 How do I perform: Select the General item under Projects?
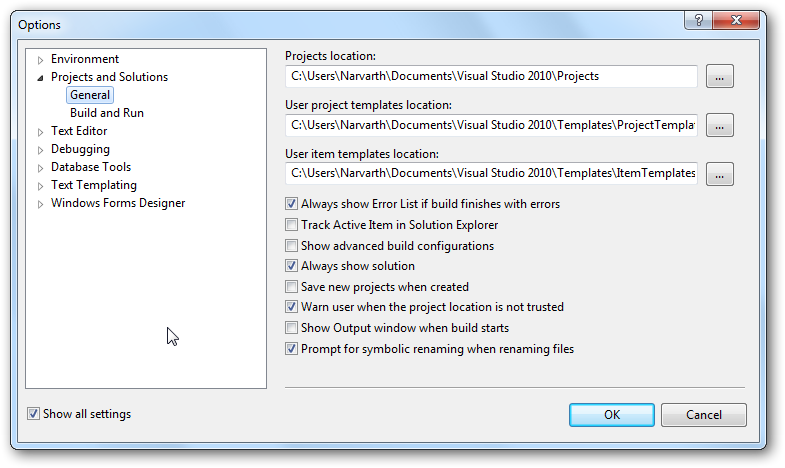[x=90, y=95]
